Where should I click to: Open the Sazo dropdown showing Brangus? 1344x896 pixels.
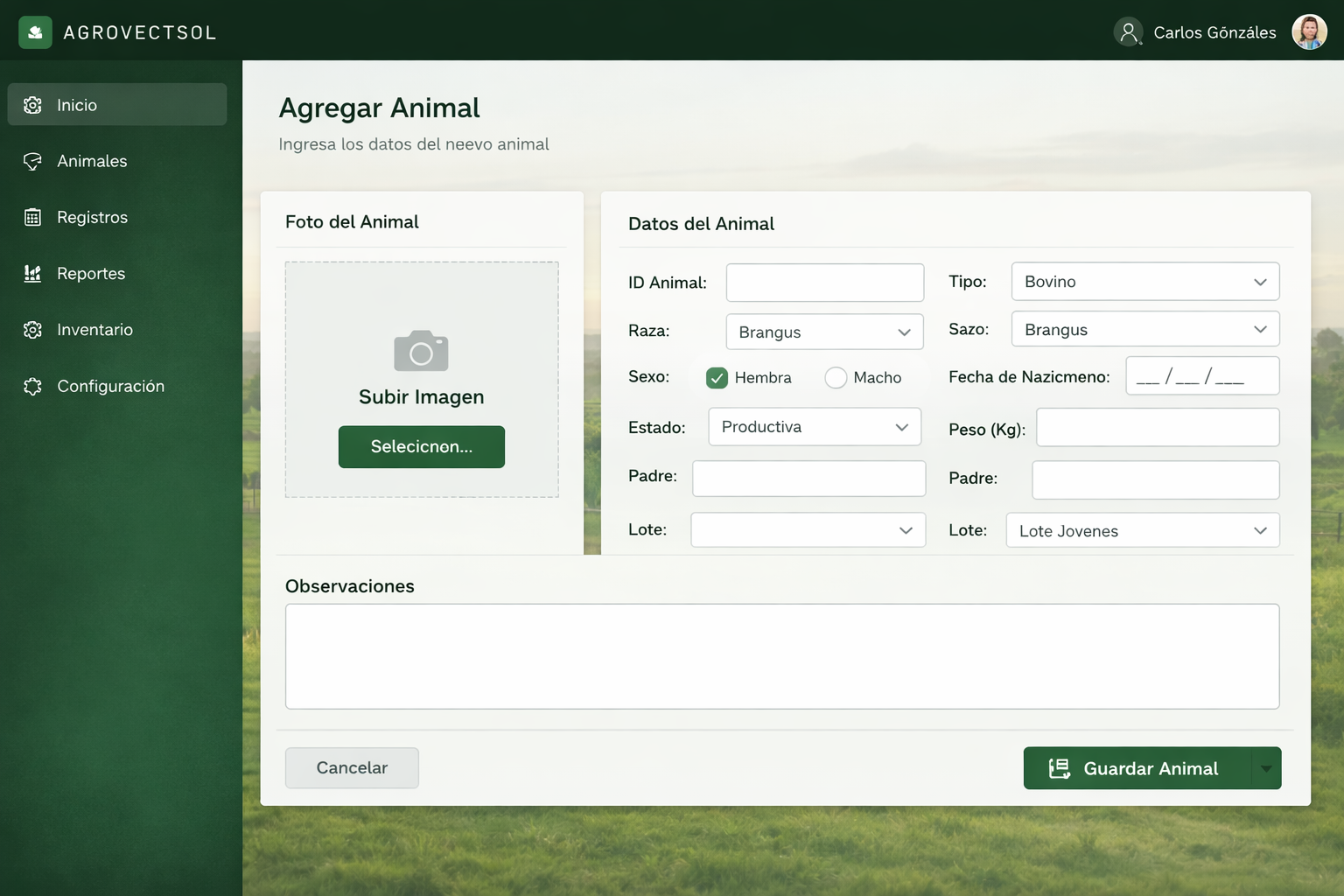pos(1145,329)
